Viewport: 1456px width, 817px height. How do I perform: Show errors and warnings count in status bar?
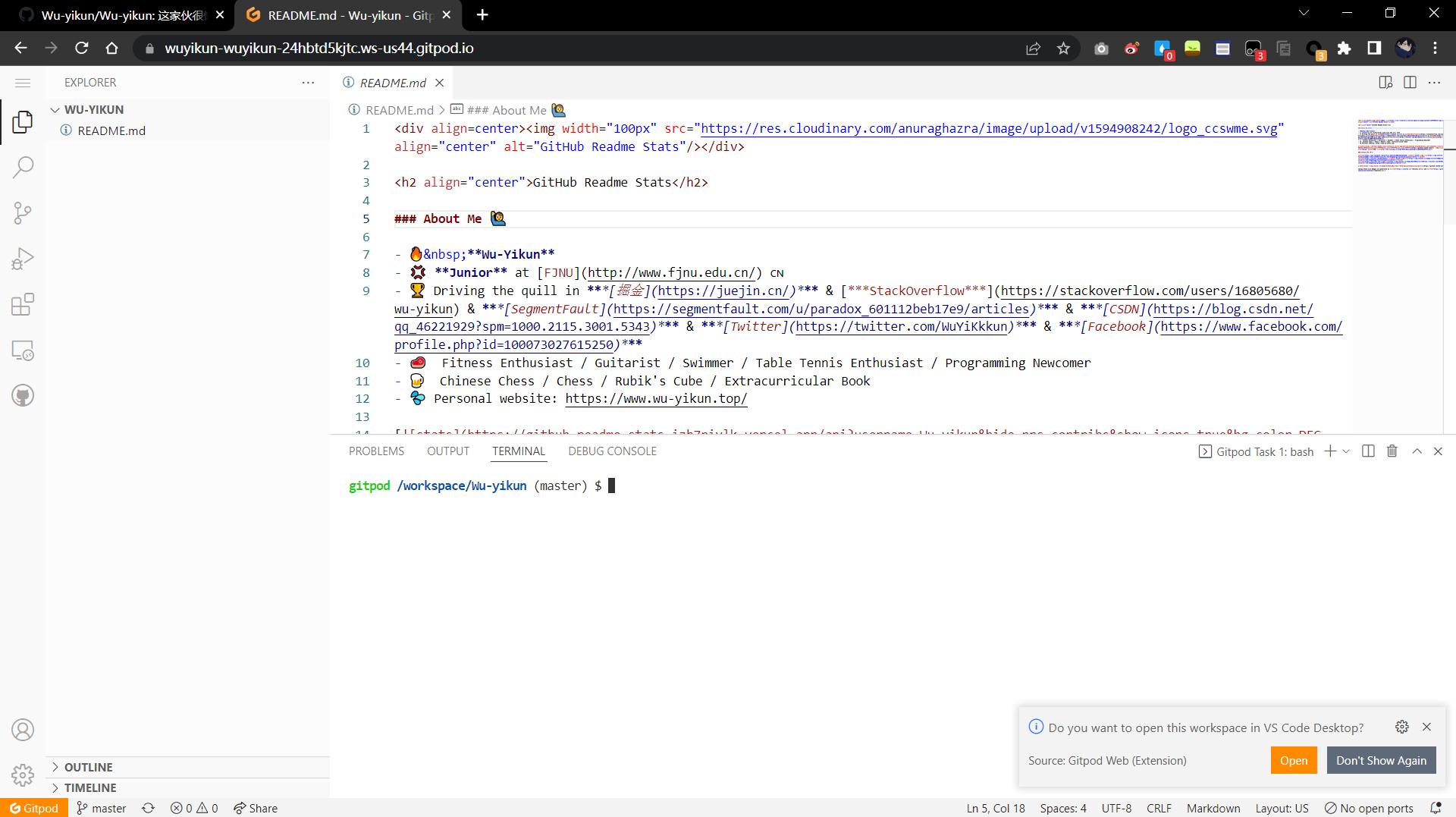(x=194, y=808)
